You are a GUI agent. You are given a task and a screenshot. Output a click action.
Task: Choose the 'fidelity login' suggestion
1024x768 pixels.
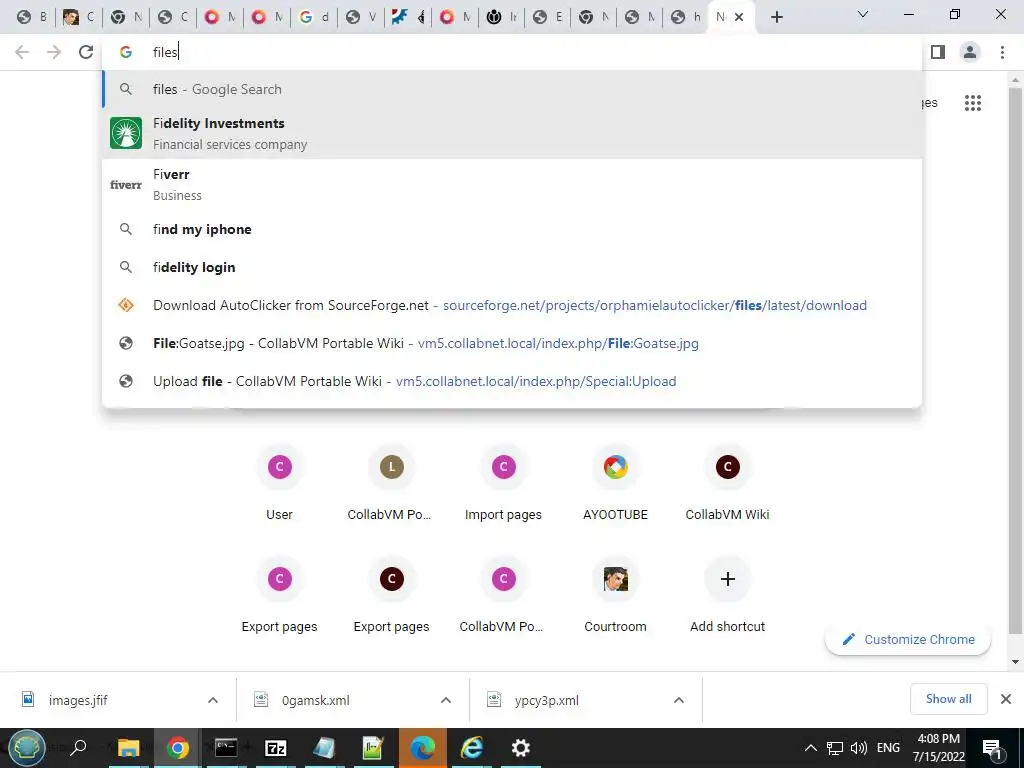point(512,267)
